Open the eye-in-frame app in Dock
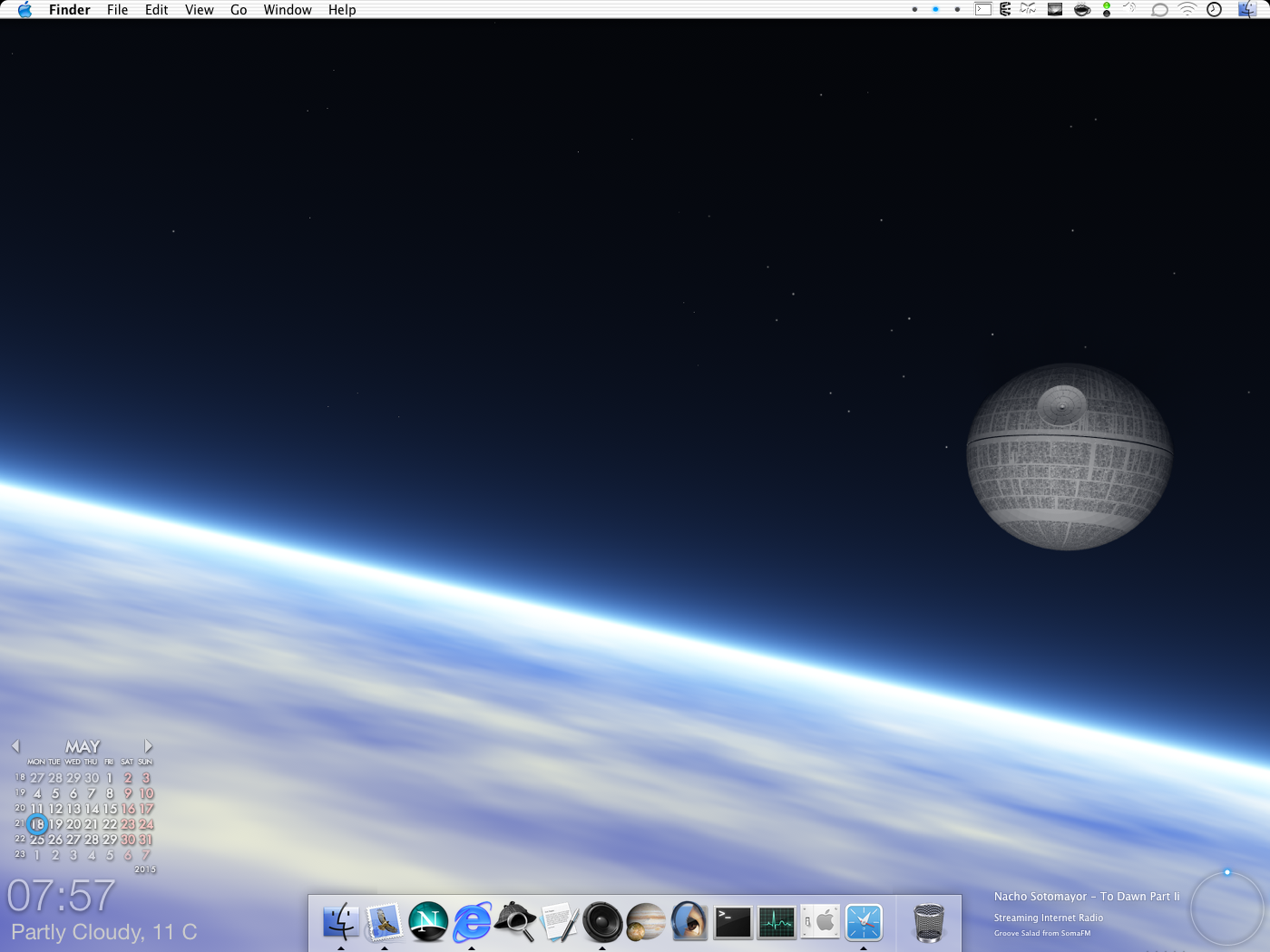The height and width of the screenshot is (952, 1270). pos(689,922)
